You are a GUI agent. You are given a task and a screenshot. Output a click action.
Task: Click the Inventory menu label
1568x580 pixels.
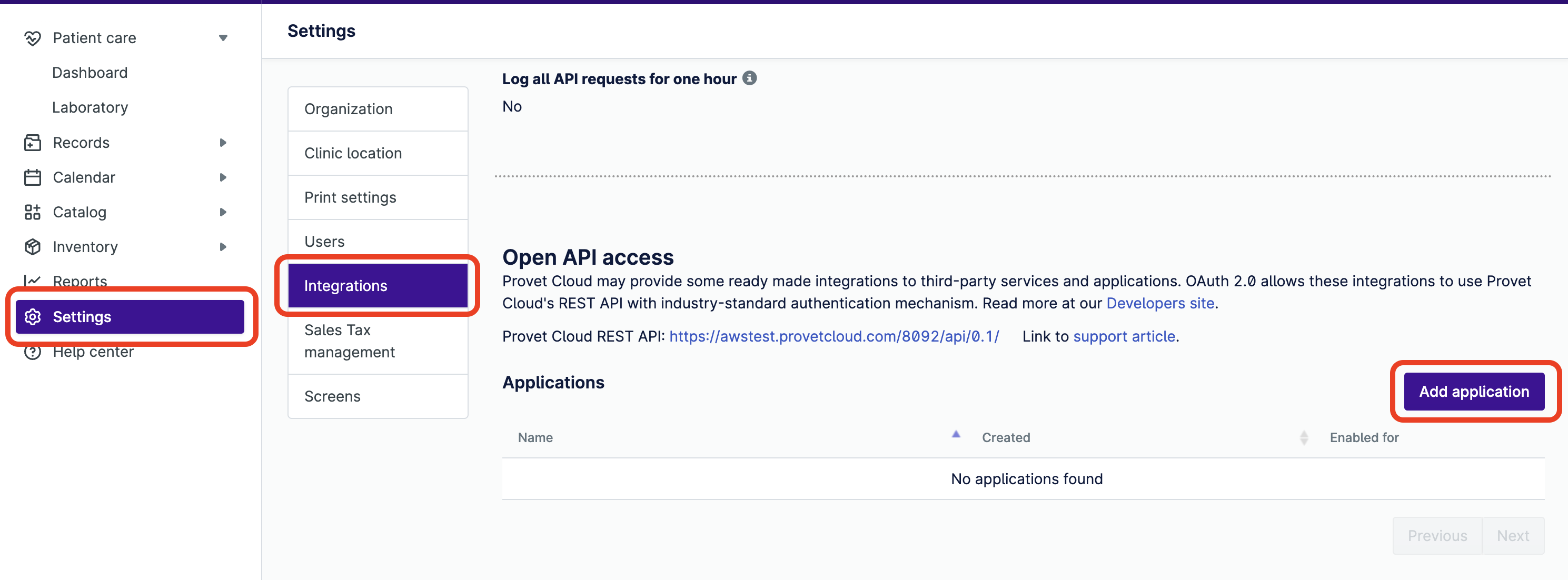85,247
